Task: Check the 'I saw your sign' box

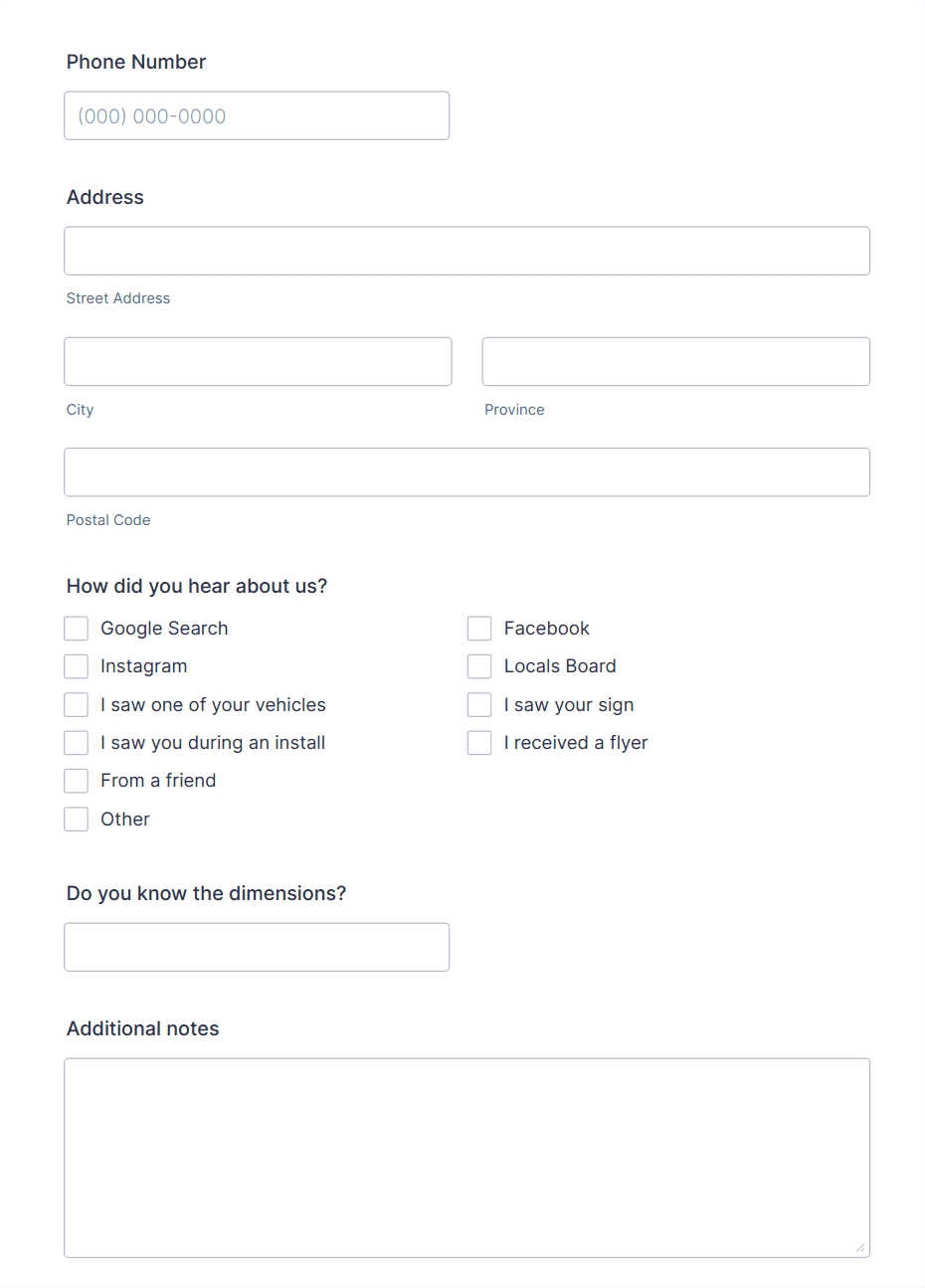Action: (479, 704)
